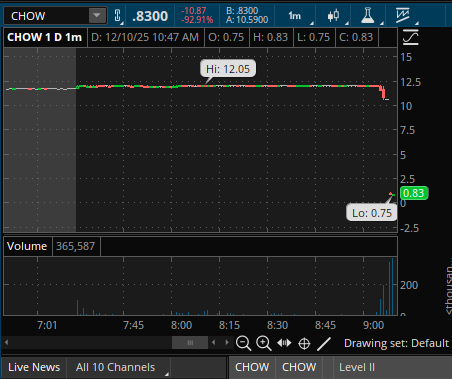Screen dimensions: 452x379
Task: Click the price axis scale curve icon
Action: click(410, 37)
